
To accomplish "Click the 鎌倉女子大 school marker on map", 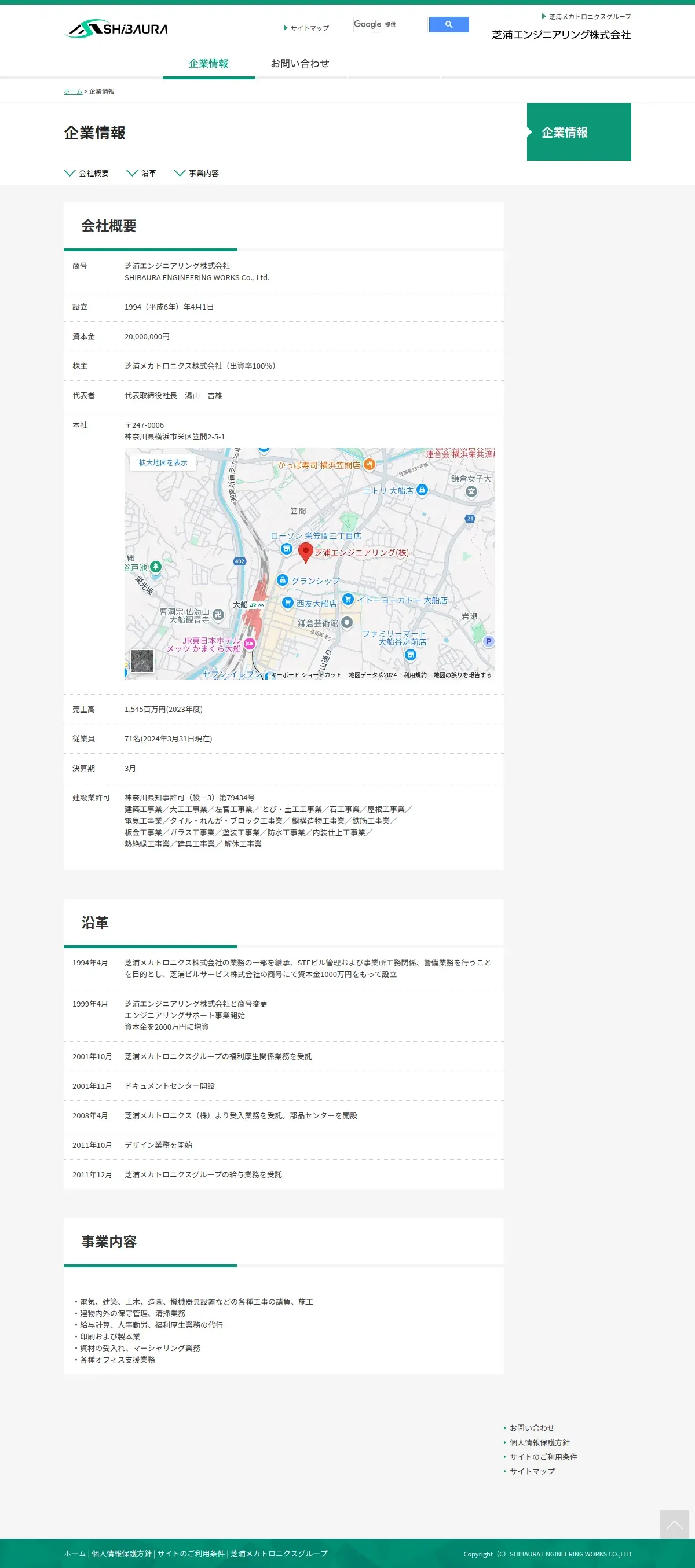I will tap(471, 491).
